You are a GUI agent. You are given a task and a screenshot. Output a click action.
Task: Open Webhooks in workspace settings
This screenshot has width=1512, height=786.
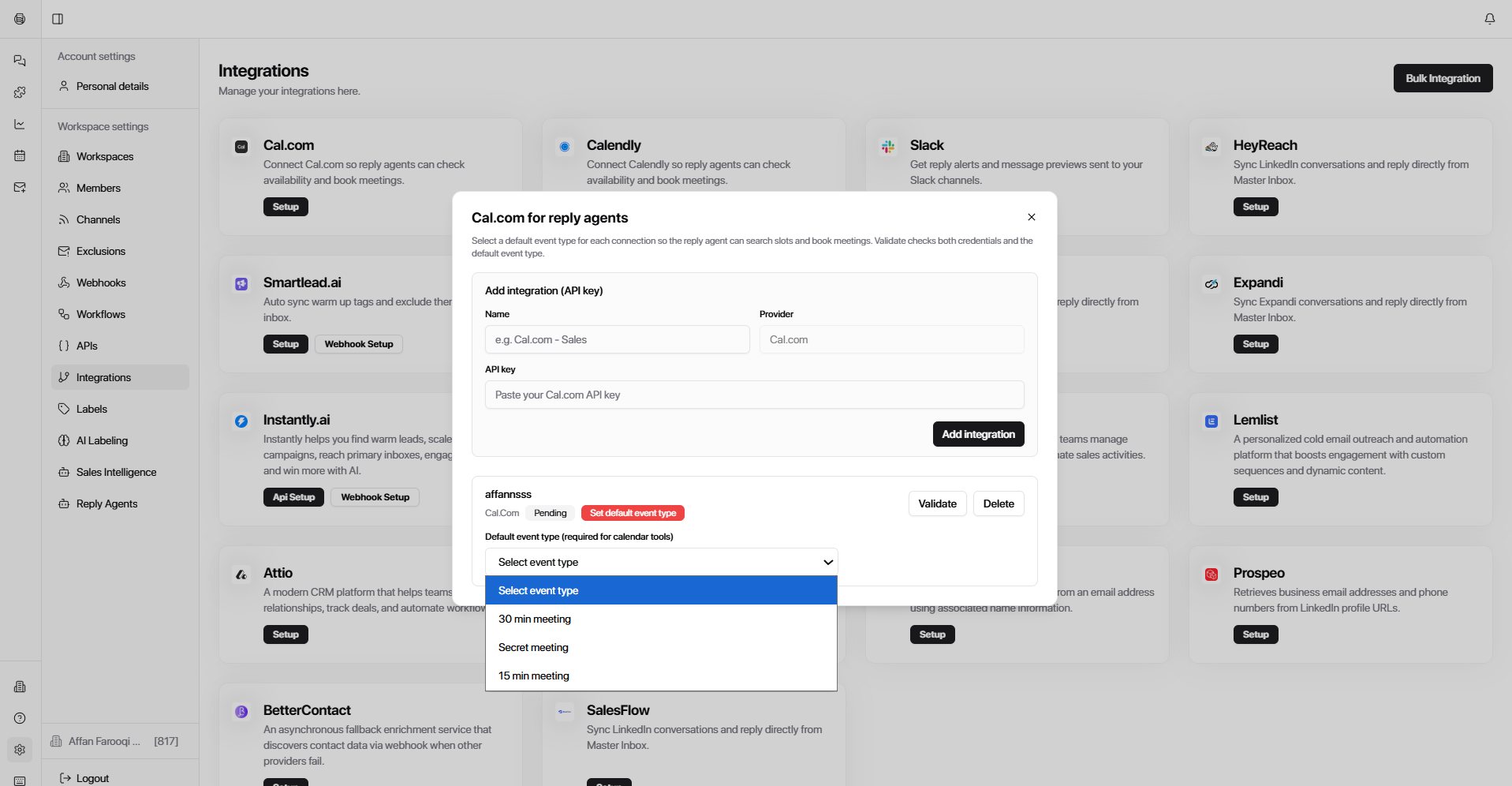click(x=101, y=283)
